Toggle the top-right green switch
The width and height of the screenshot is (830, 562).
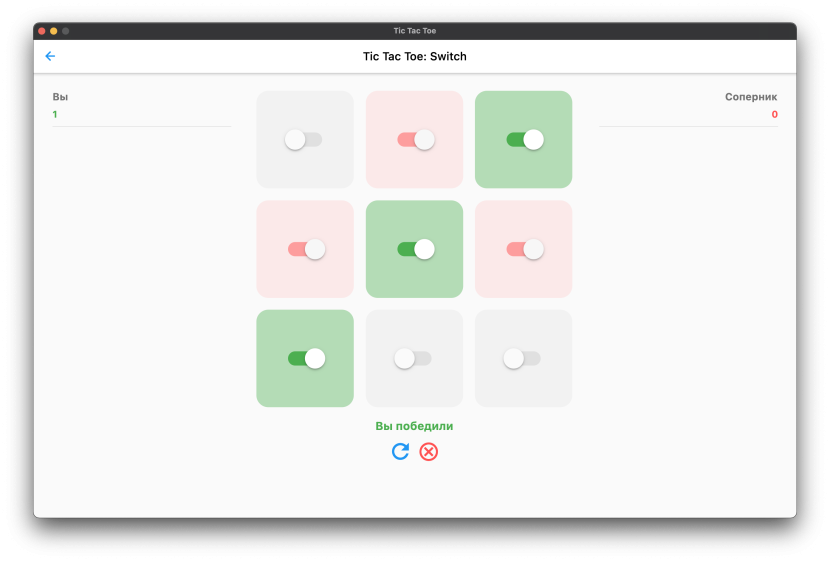[x=524, y=140]
